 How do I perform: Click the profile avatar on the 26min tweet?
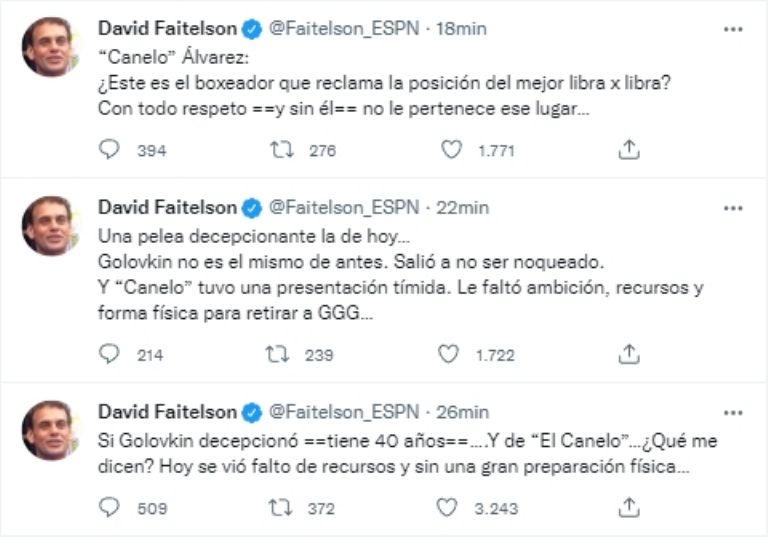pos(50,429)
